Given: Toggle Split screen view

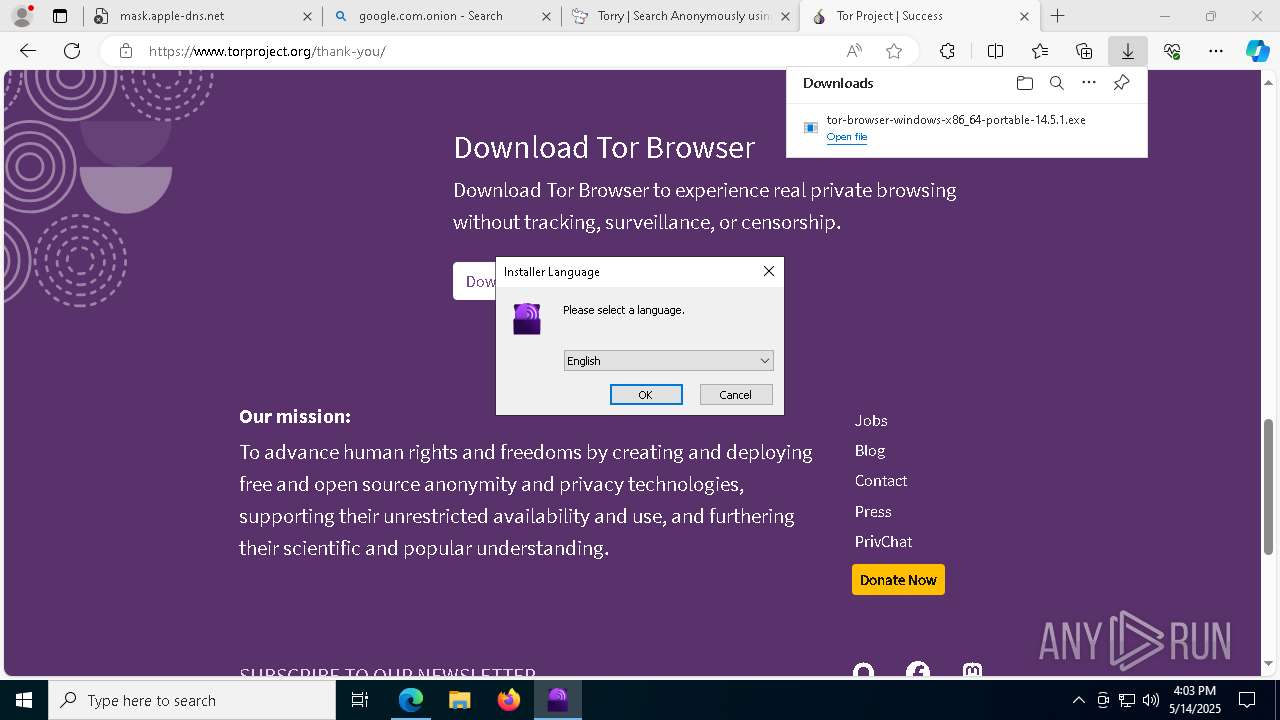Looking at the screenshot, I should (995, 51).
